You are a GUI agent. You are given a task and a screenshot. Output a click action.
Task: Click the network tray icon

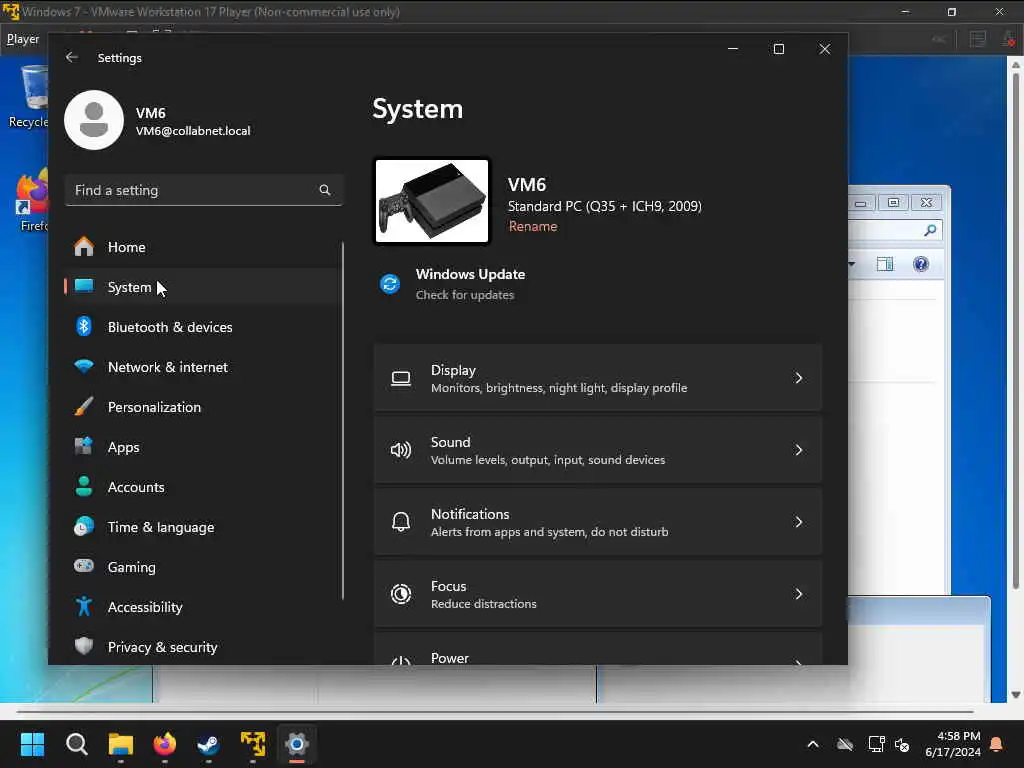click(876, 744)
